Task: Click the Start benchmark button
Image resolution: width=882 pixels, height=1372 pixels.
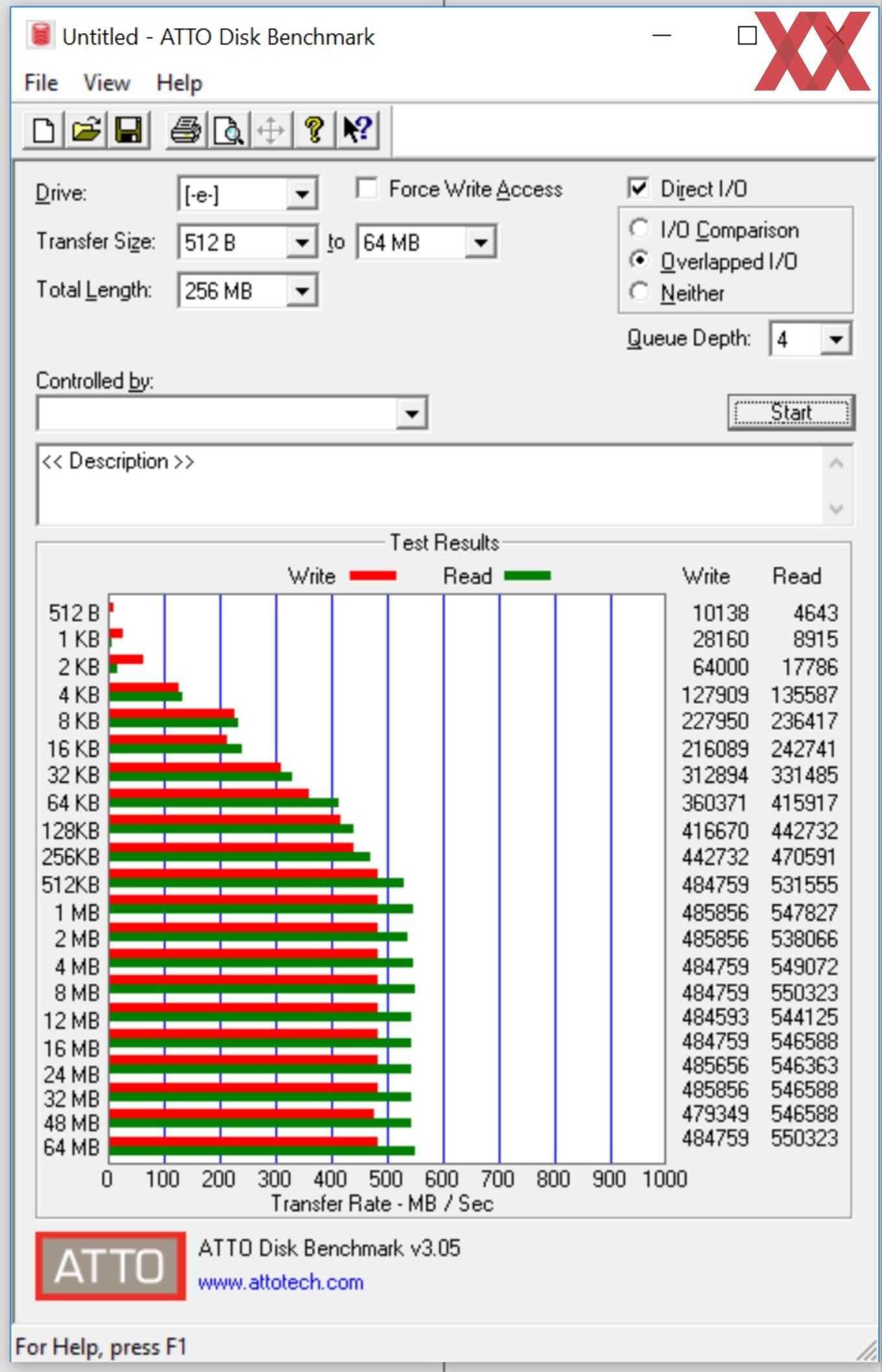Action: 791,412
